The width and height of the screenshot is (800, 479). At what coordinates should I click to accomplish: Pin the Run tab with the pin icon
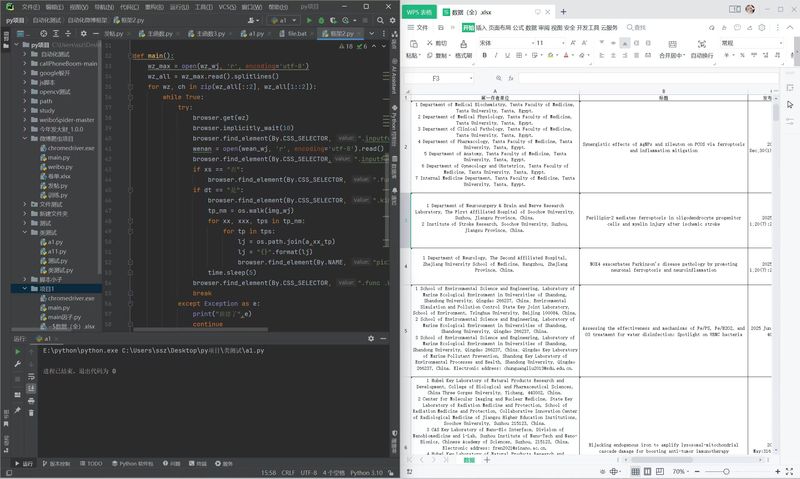click(18, 410)
